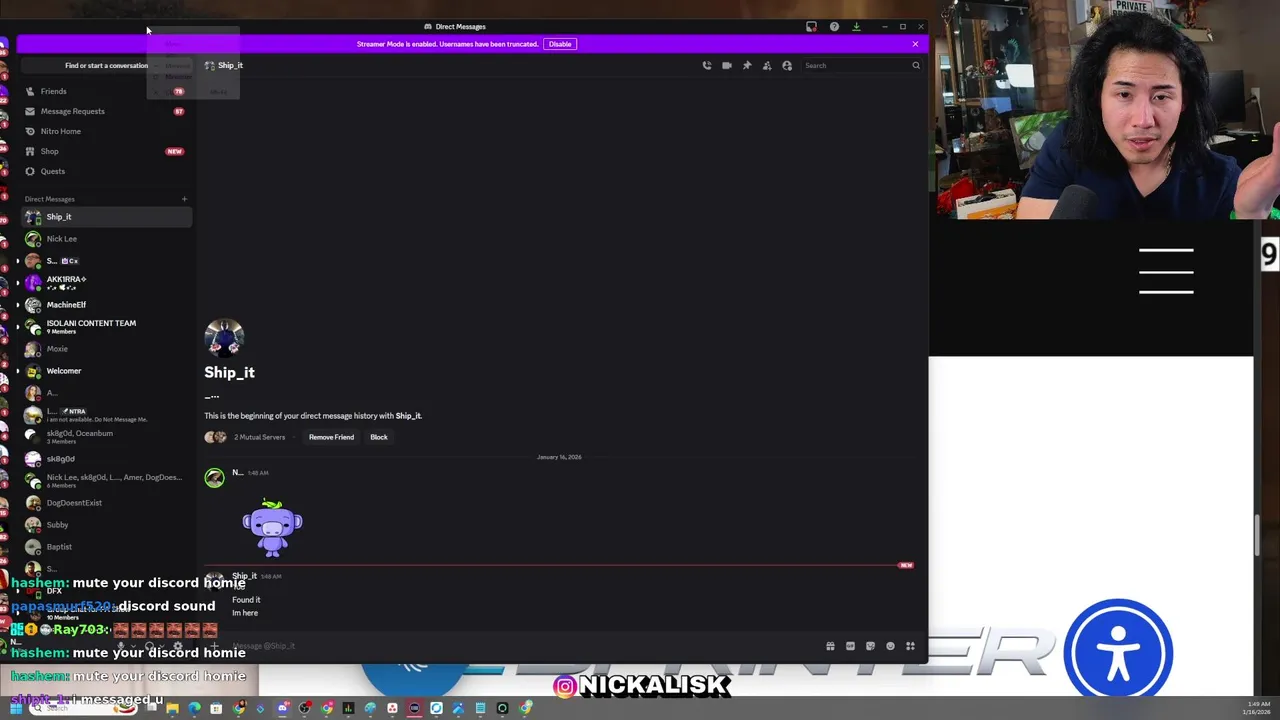Viewport: 1280px width, 720px height.
Task: Open AKK1RRA conversation
Action: click(105, 283)
